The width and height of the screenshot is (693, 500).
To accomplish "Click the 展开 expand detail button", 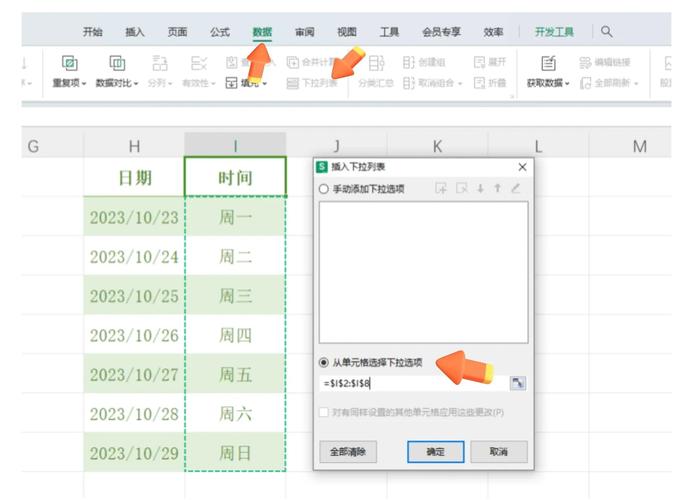I will [x=490, y=62].
